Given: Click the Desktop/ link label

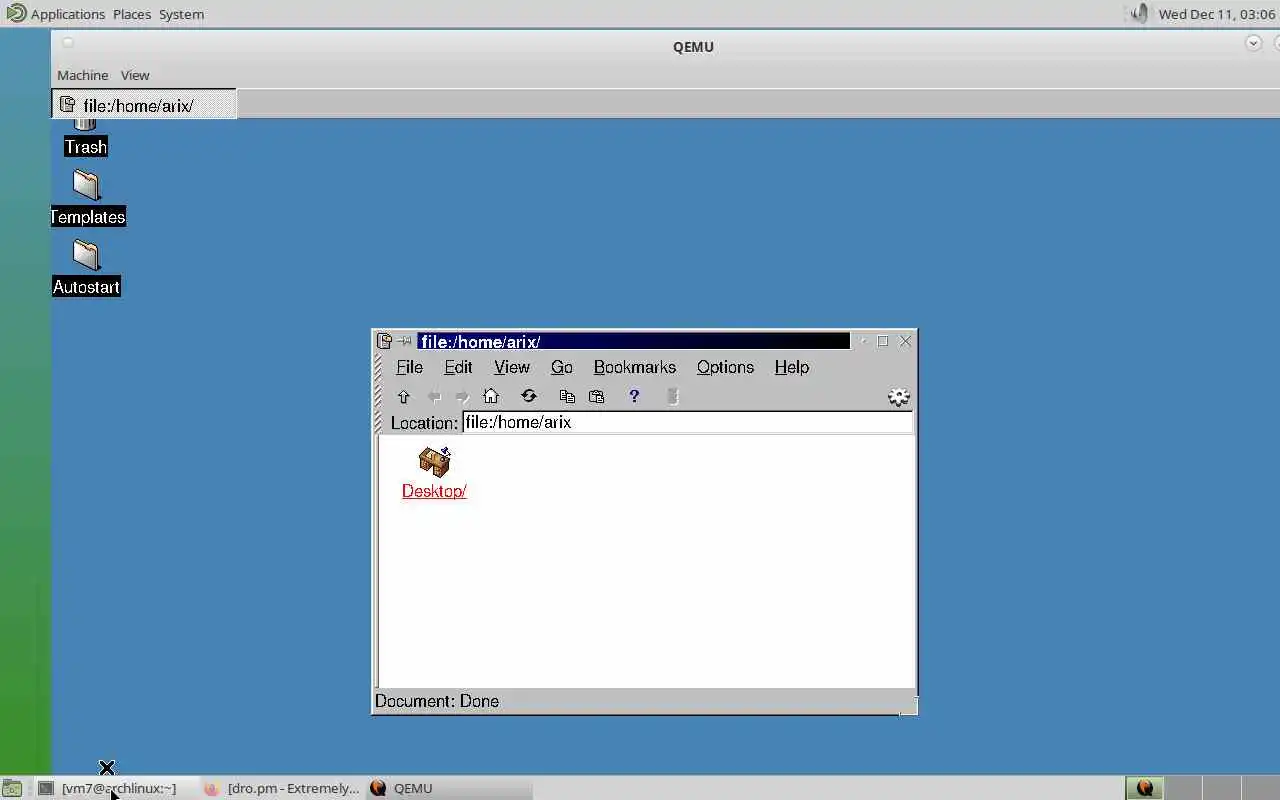Looking at the screenshot, I should click(x=434, y=491).
